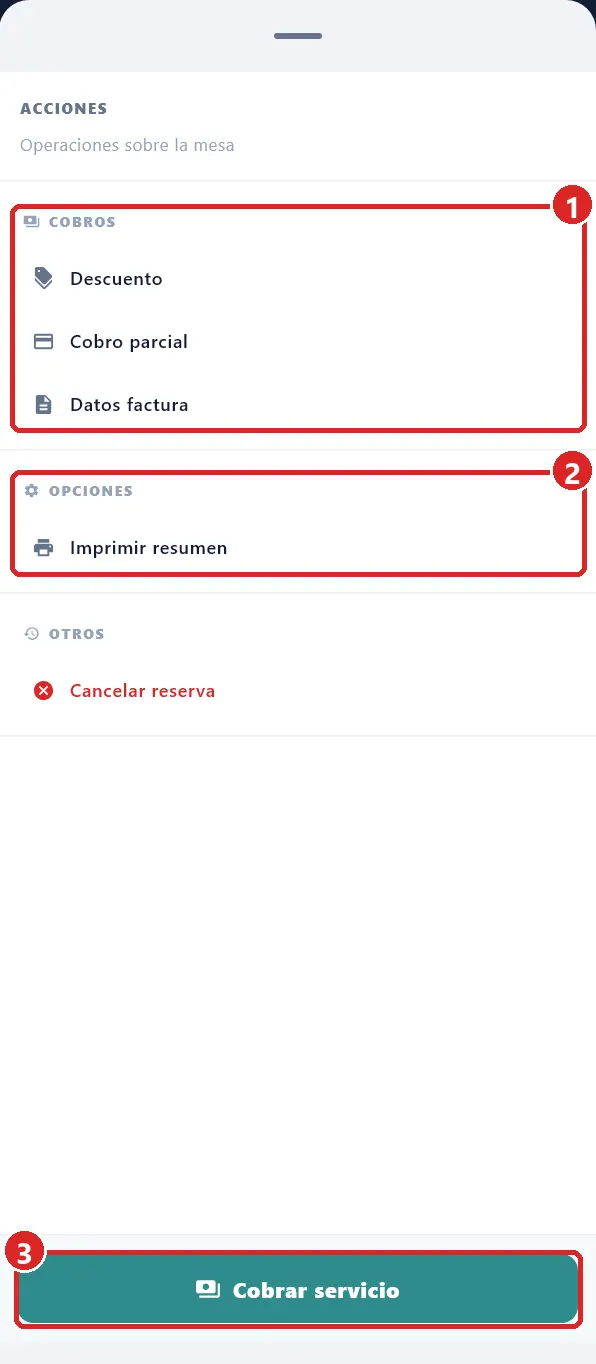Click the bottom sheet drag handle bar
This screenshot has height=1364, width=596.
[x=298, y=36]
